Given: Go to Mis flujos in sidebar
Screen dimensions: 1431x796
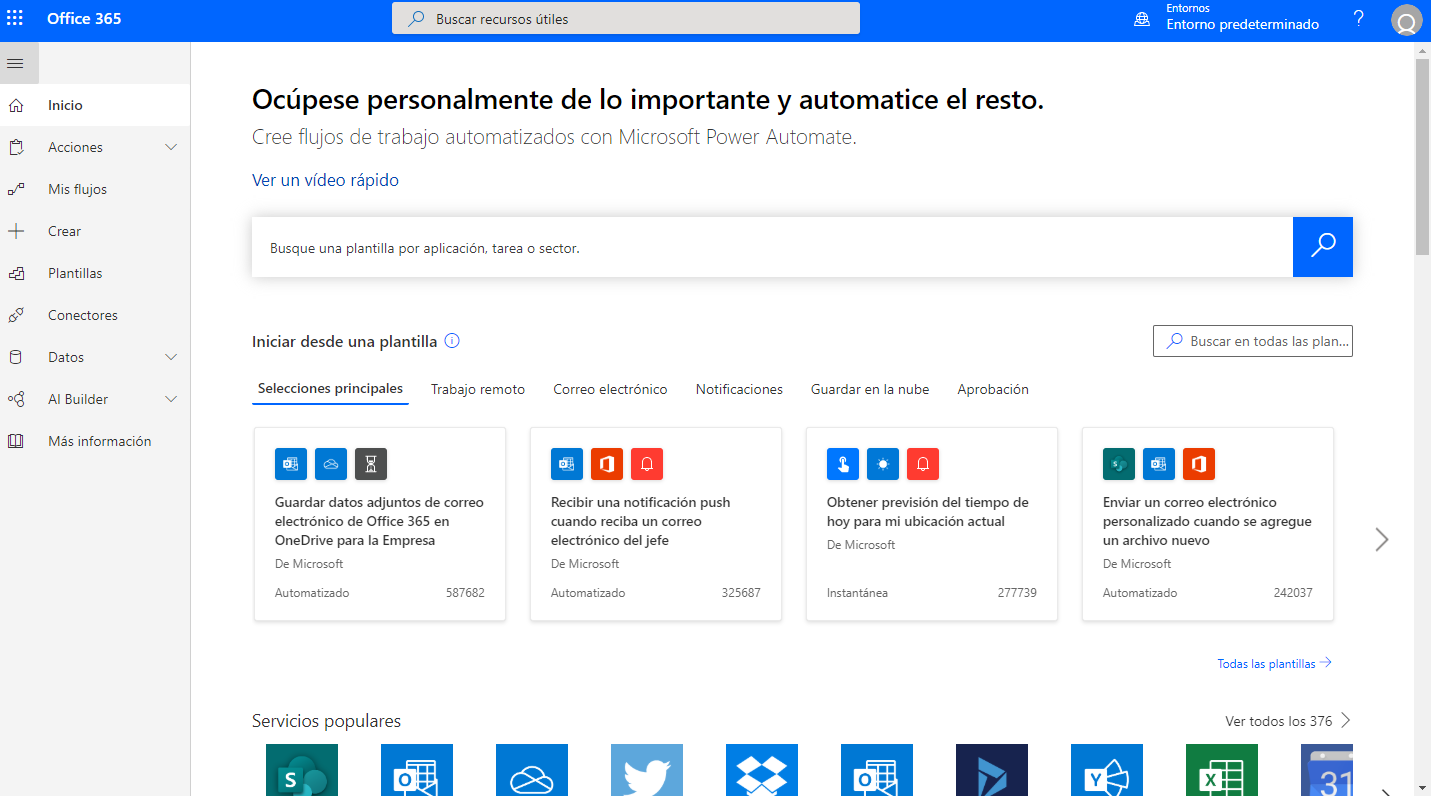Looking at the screenshot, I should pos(95,189).
